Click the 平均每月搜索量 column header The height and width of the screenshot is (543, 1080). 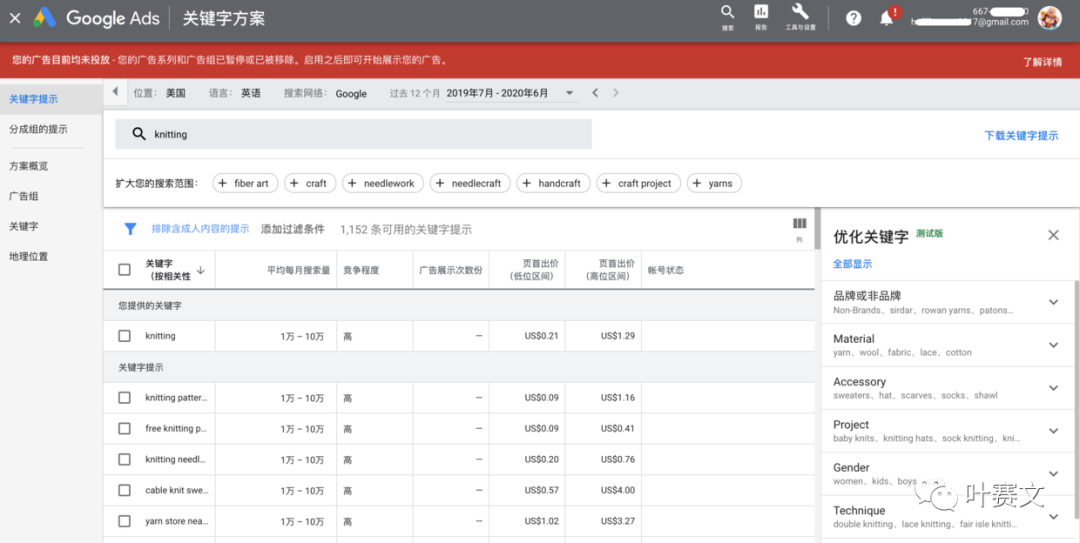click(x=299, y=270)
